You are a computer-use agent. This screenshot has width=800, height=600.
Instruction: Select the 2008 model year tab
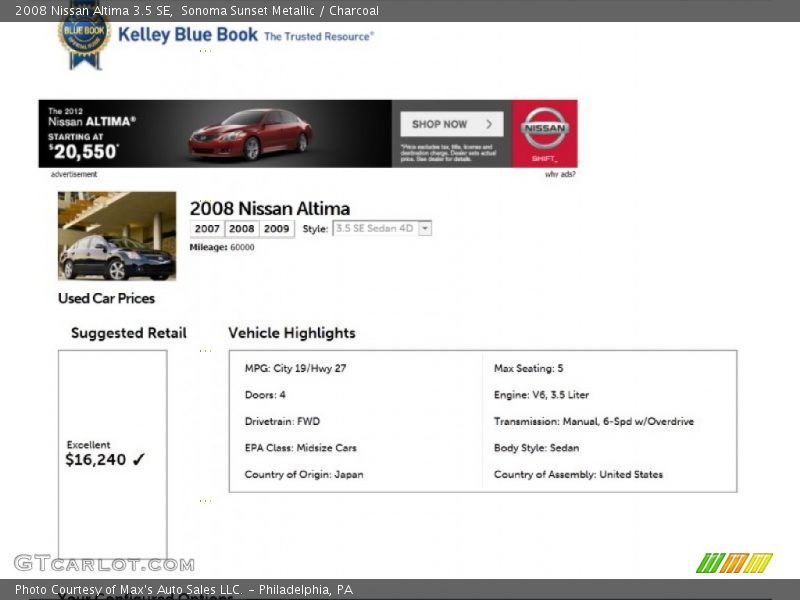coord(242,229)
